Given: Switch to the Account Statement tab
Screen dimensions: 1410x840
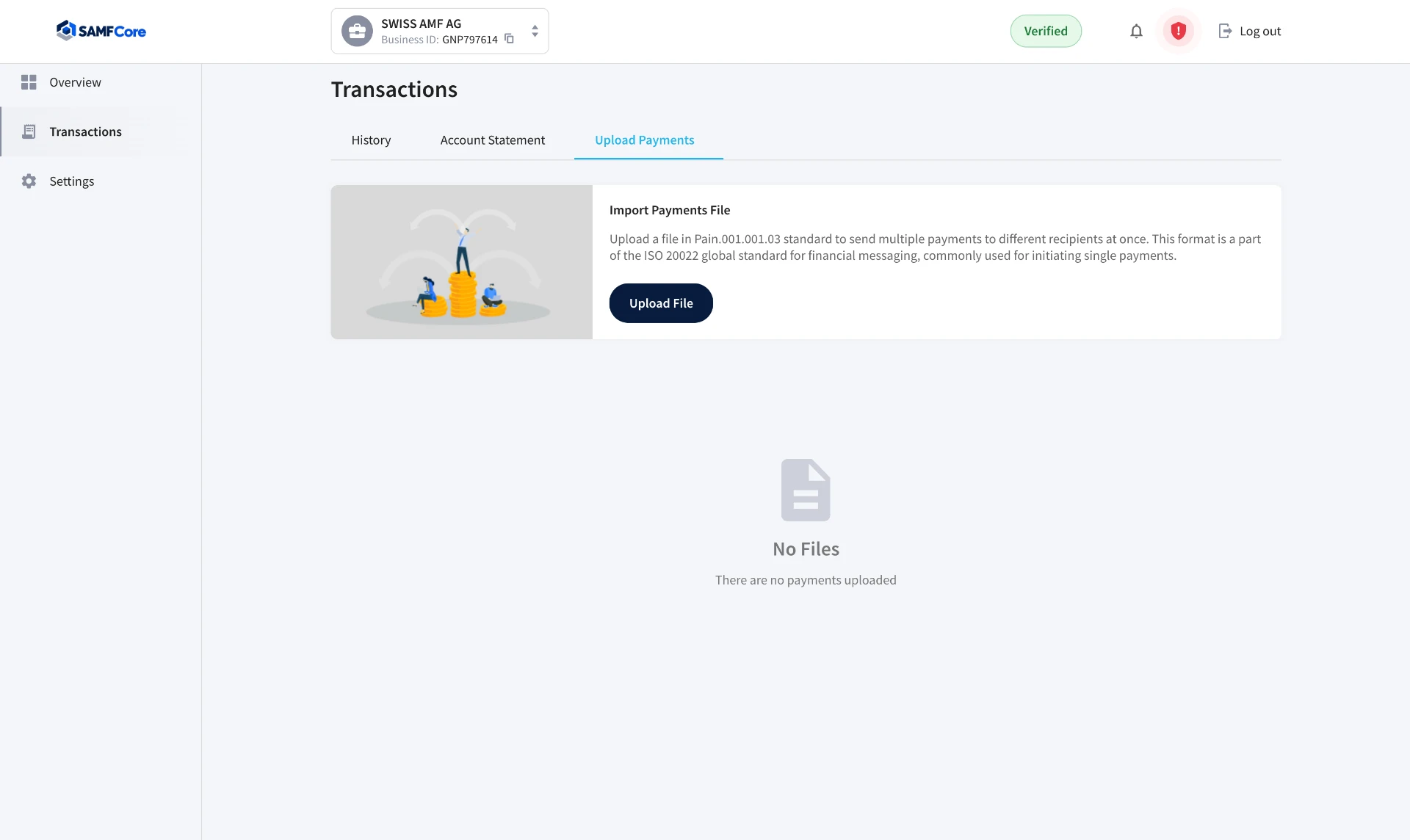Looking at the screenshot, I should (x=493, y=140).
